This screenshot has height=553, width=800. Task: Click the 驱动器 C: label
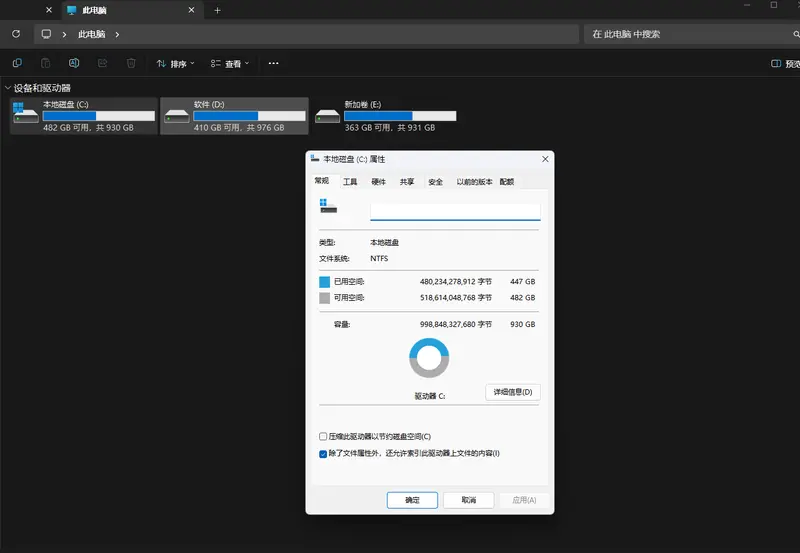click(430, 396)
